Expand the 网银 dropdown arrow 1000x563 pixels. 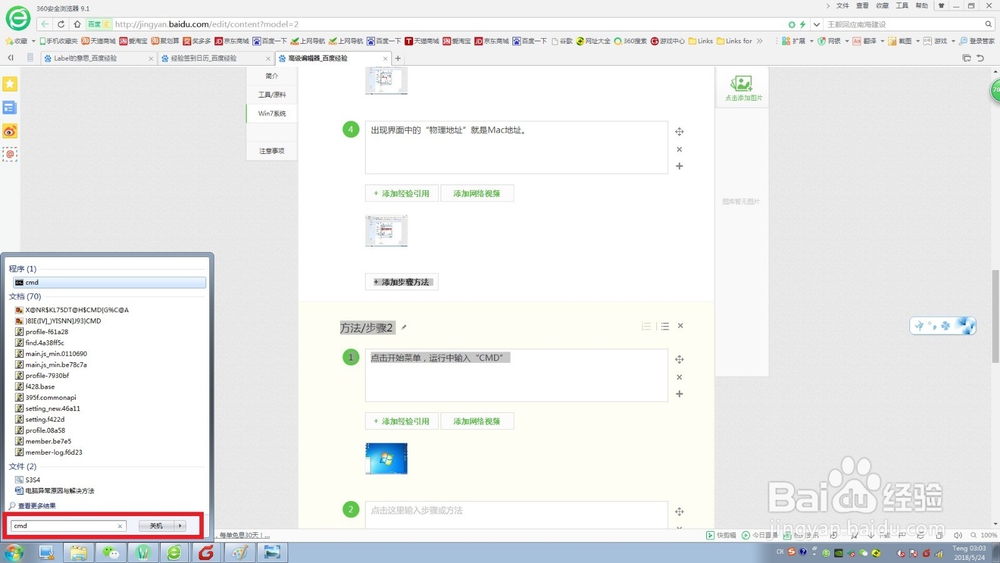[x=847, y=41]
